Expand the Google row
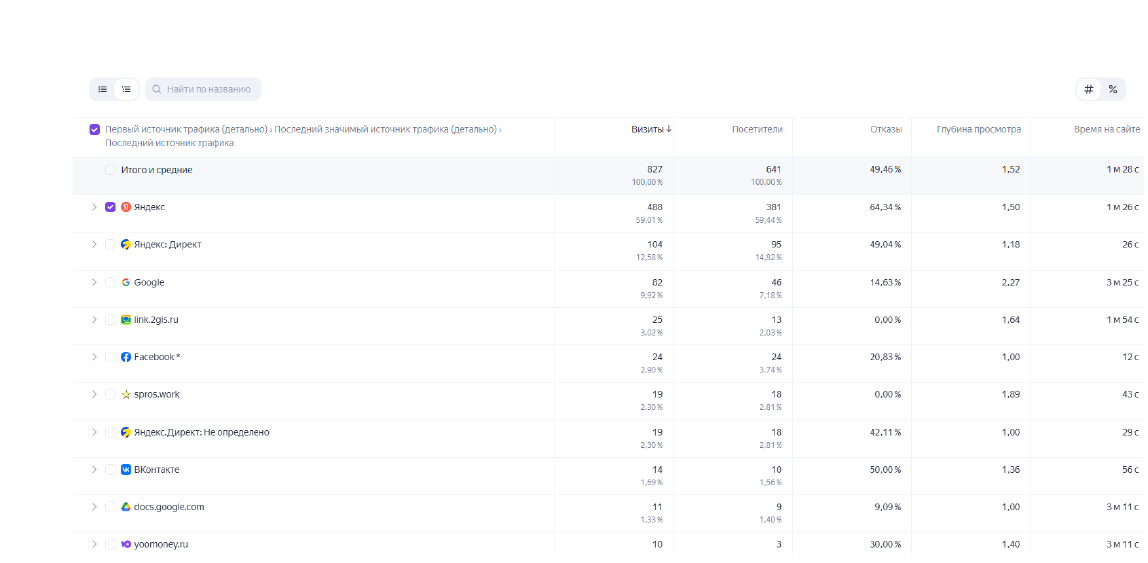The height and width of the screenshot is (563, 1148). pos(94,283)
